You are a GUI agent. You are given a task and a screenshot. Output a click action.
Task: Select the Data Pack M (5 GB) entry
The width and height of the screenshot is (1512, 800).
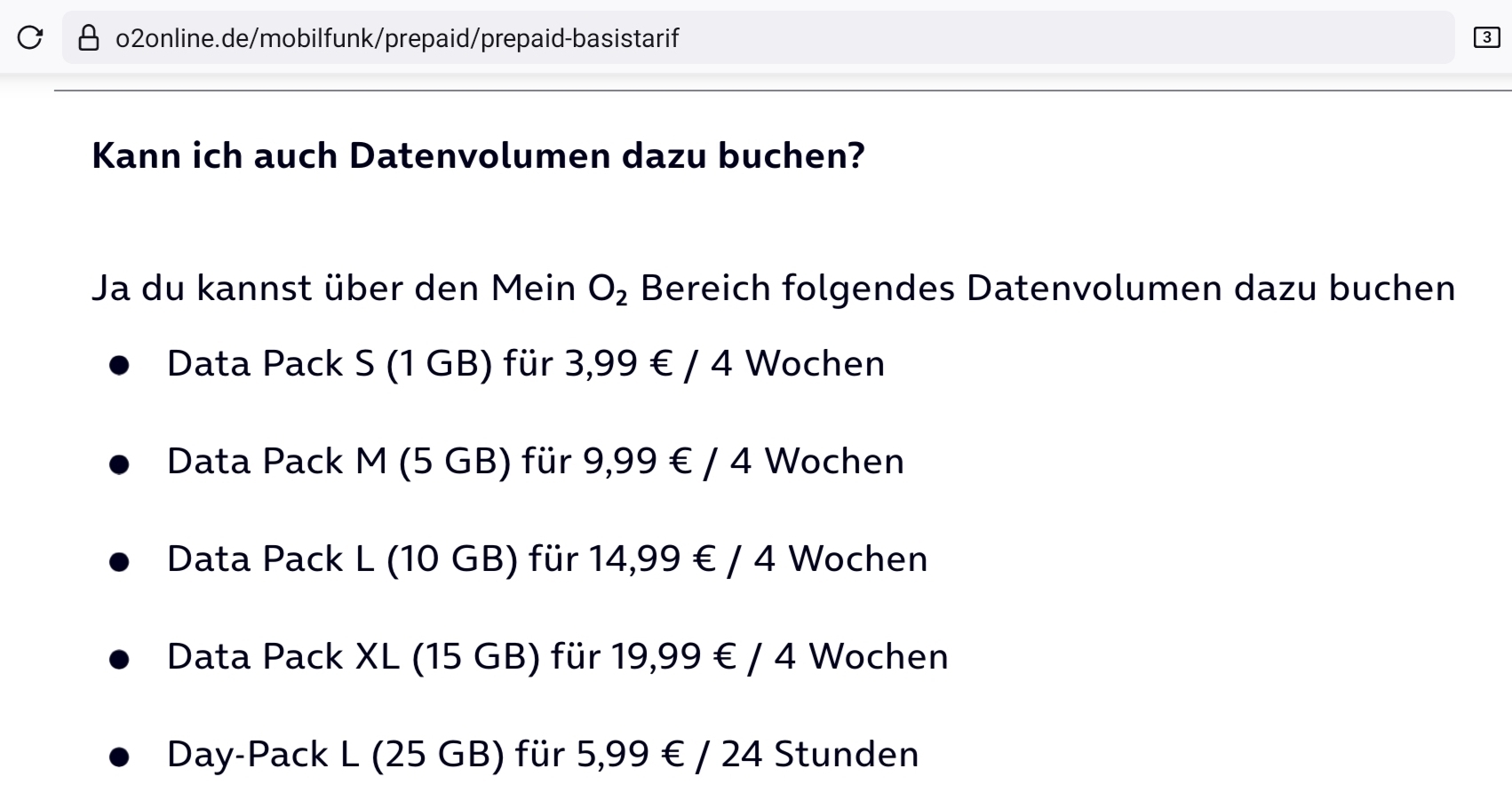536,462
